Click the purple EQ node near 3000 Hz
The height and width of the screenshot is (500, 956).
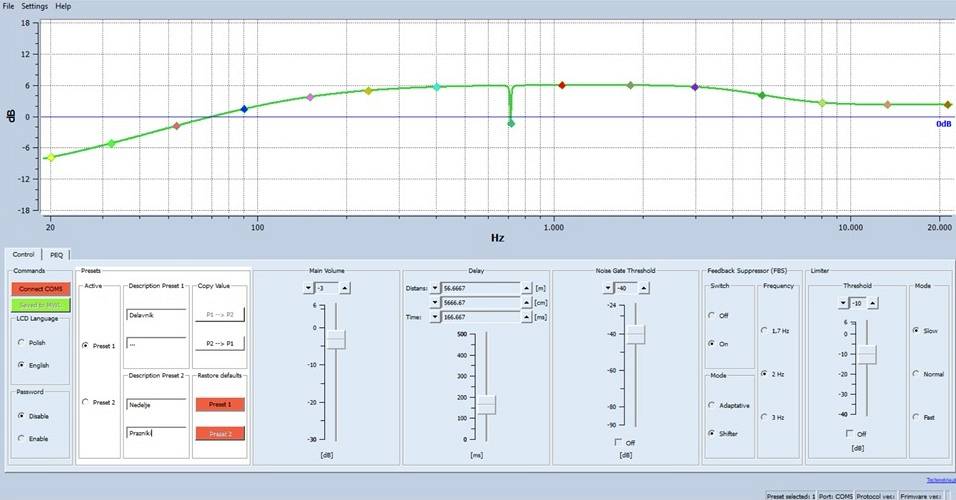tap(695, 88)
